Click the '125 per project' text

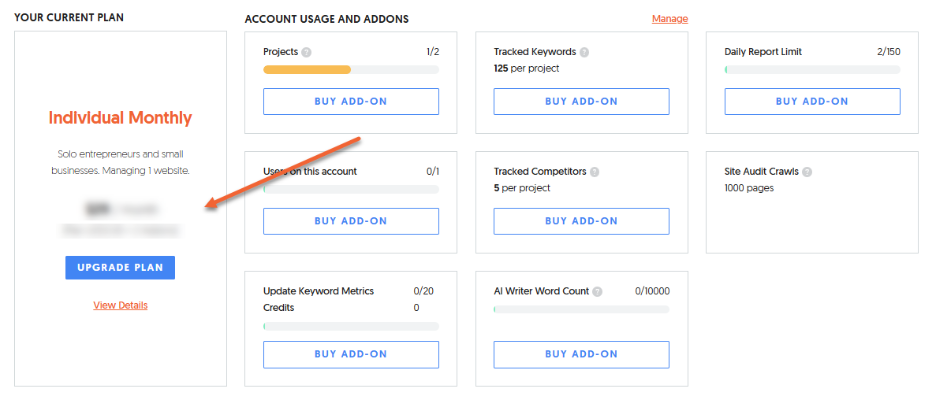(526, 69)
